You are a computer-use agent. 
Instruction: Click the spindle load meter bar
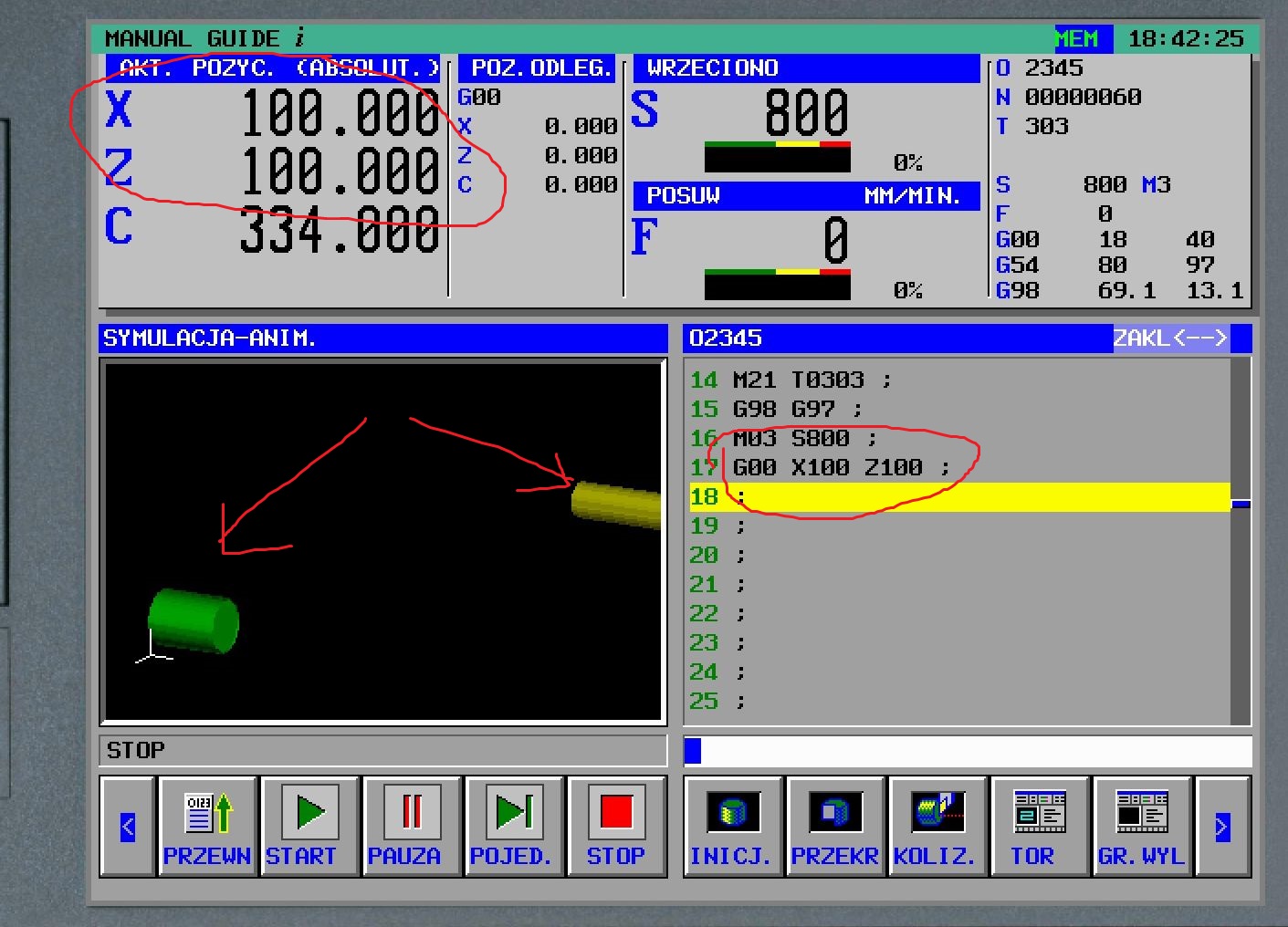pos(777,158)
